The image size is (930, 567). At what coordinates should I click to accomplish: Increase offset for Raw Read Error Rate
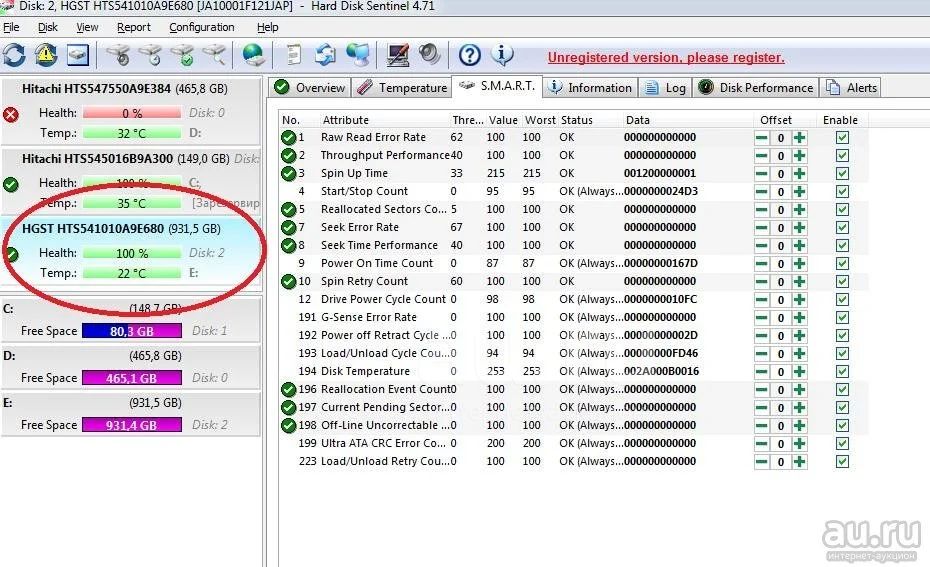click(x=800, y=138)
